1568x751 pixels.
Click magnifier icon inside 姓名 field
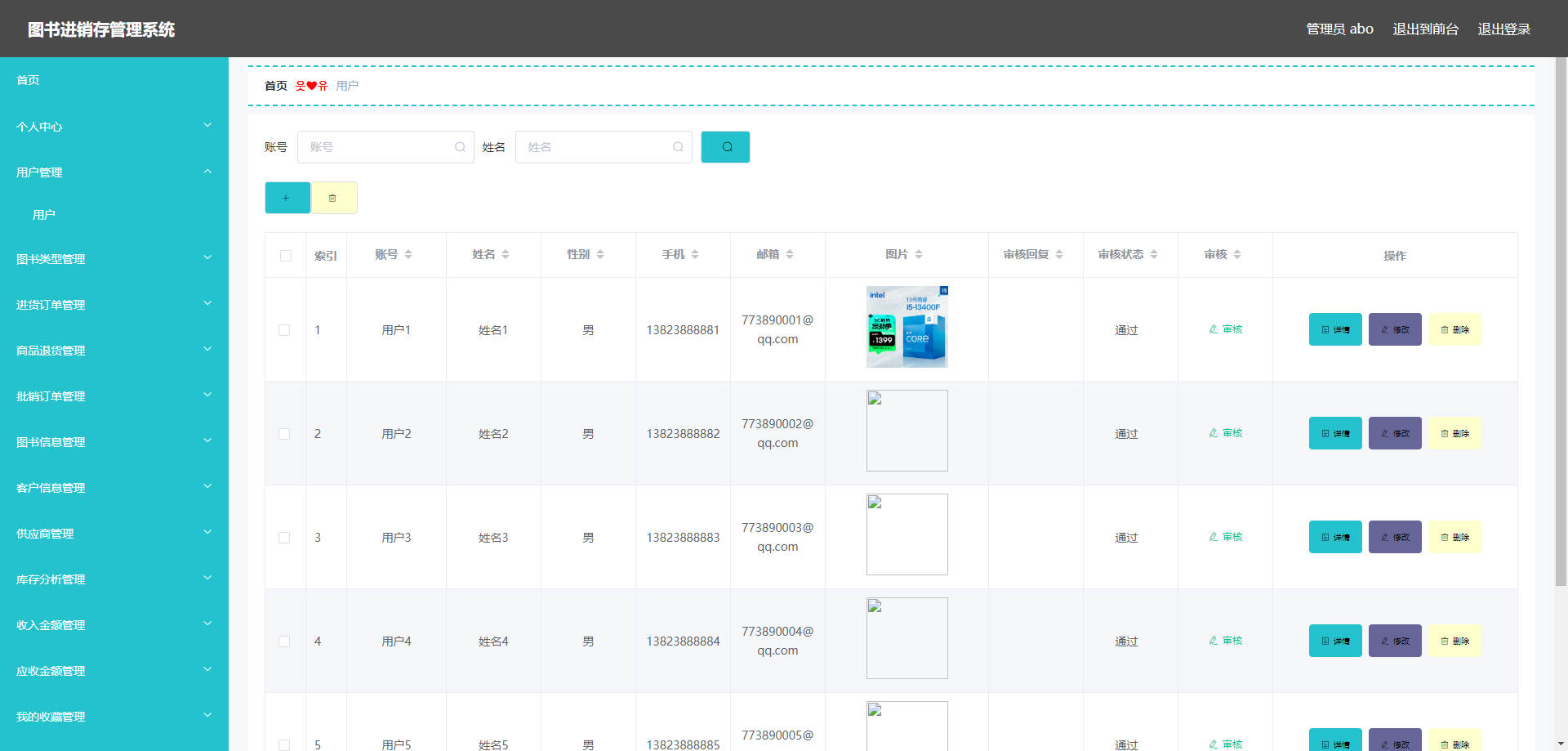pos(678,147)
